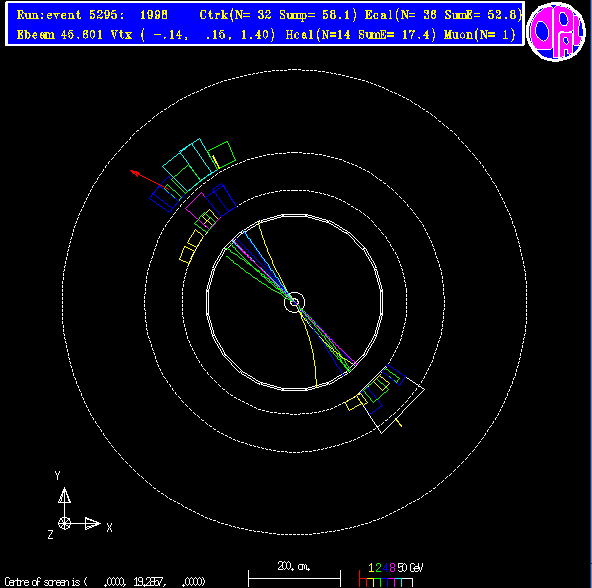Click the Run:event 5295 header text
The image size is (592, 588).
(70, 15)
